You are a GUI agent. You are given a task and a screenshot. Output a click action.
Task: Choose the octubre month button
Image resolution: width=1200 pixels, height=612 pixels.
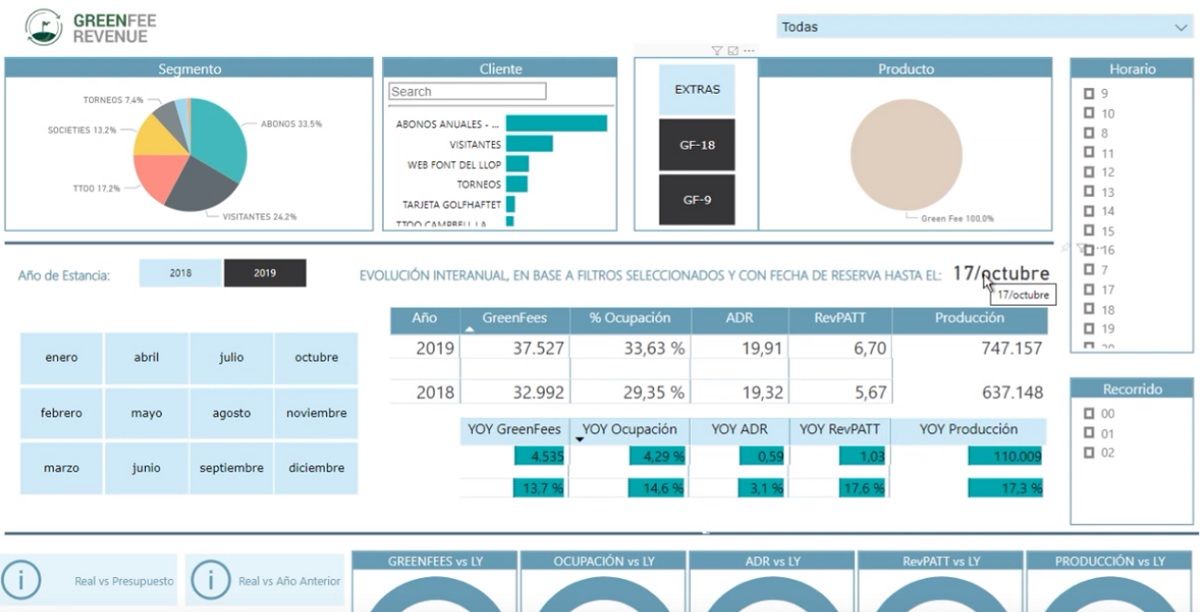pyautogui.click(x=316, y=358)
